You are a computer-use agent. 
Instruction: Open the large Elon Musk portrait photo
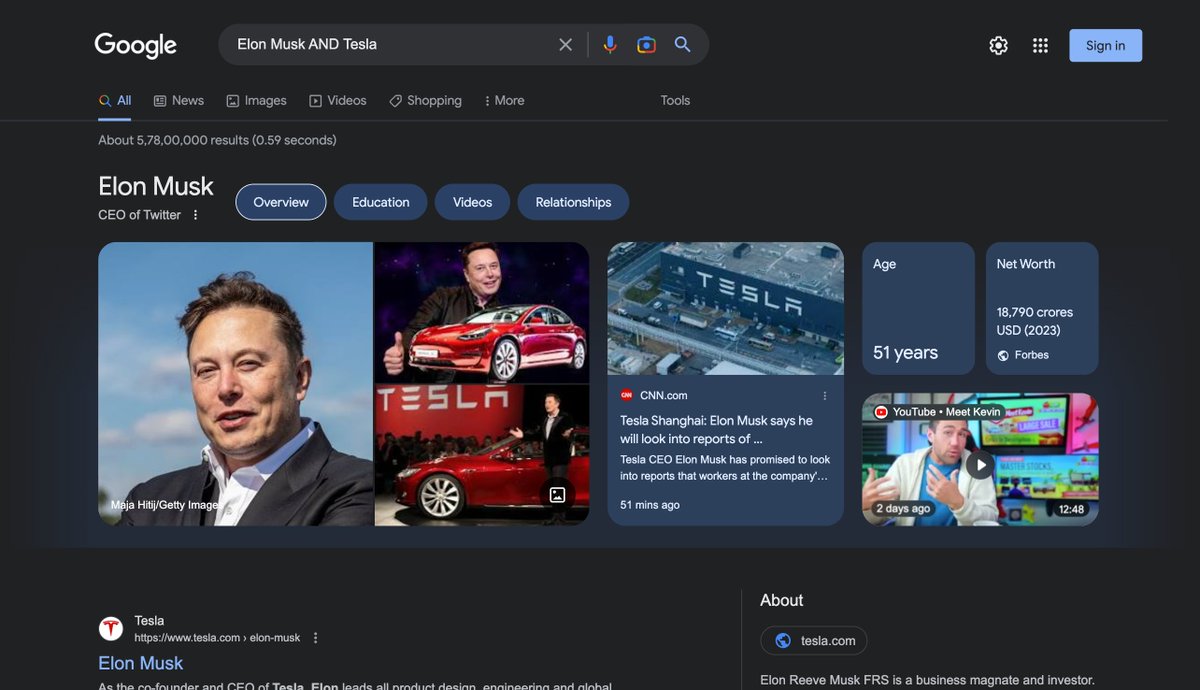click(235, 384)
